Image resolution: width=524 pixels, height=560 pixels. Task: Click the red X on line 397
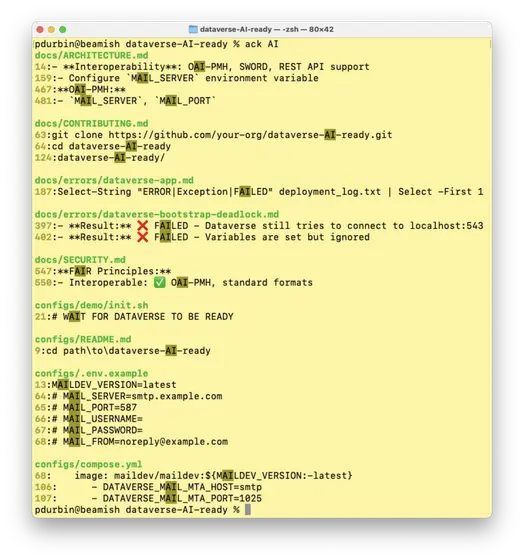143,226
